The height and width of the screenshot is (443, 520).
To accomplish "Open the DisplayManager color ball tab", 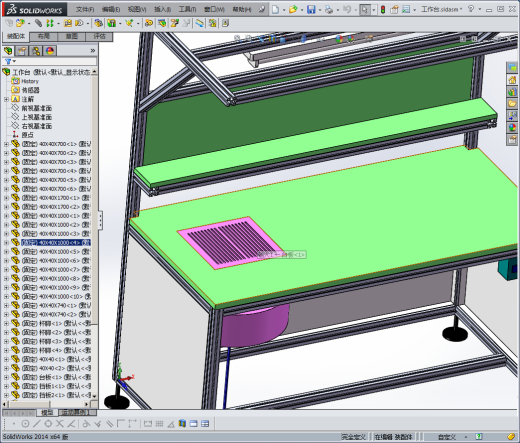I will (x=50, y=51).
